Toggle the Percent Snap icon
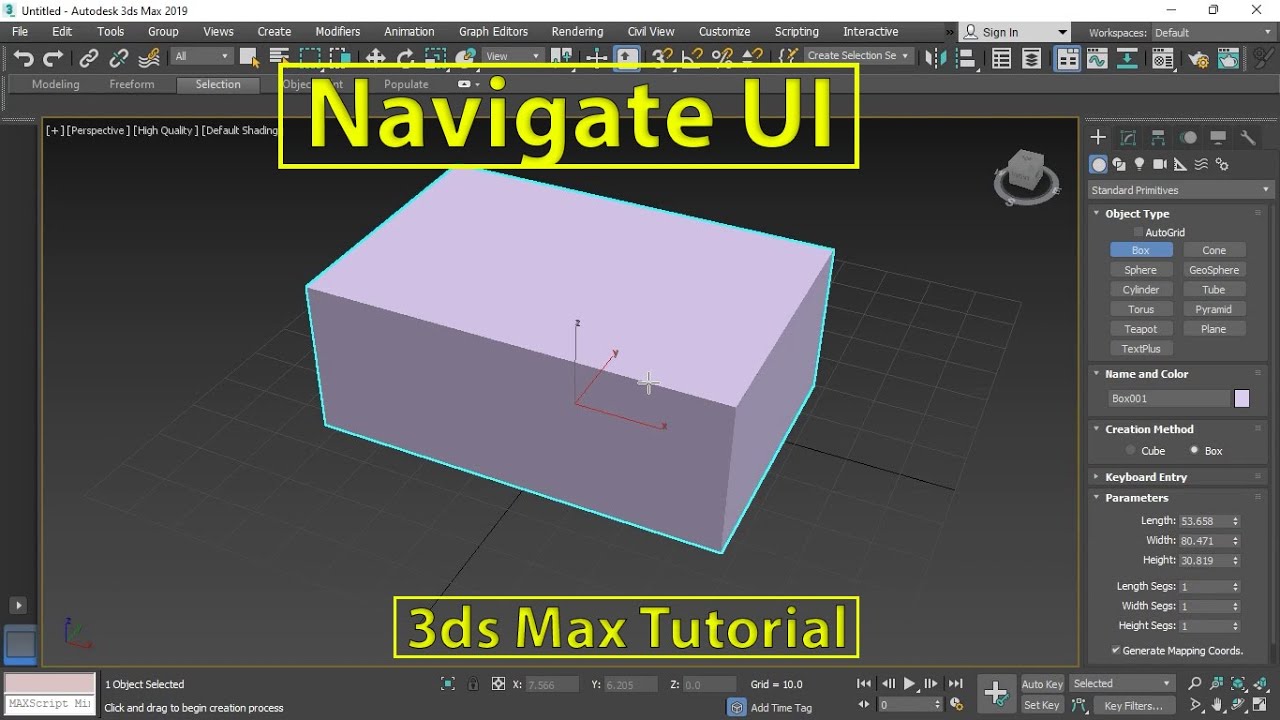Screen dimensions: 1280x720 [722, 58]
